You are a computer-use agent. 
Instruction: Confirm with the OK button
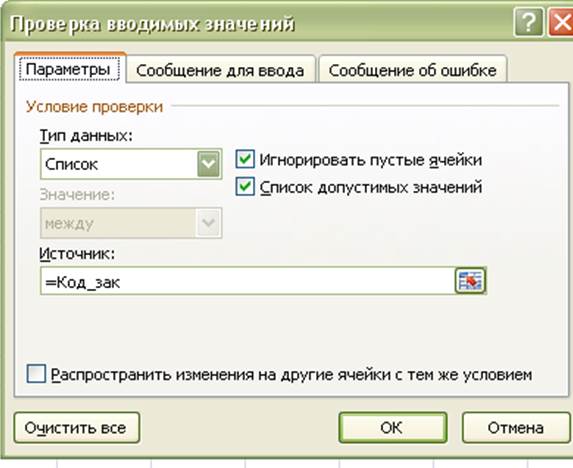(x=393, y=427)
